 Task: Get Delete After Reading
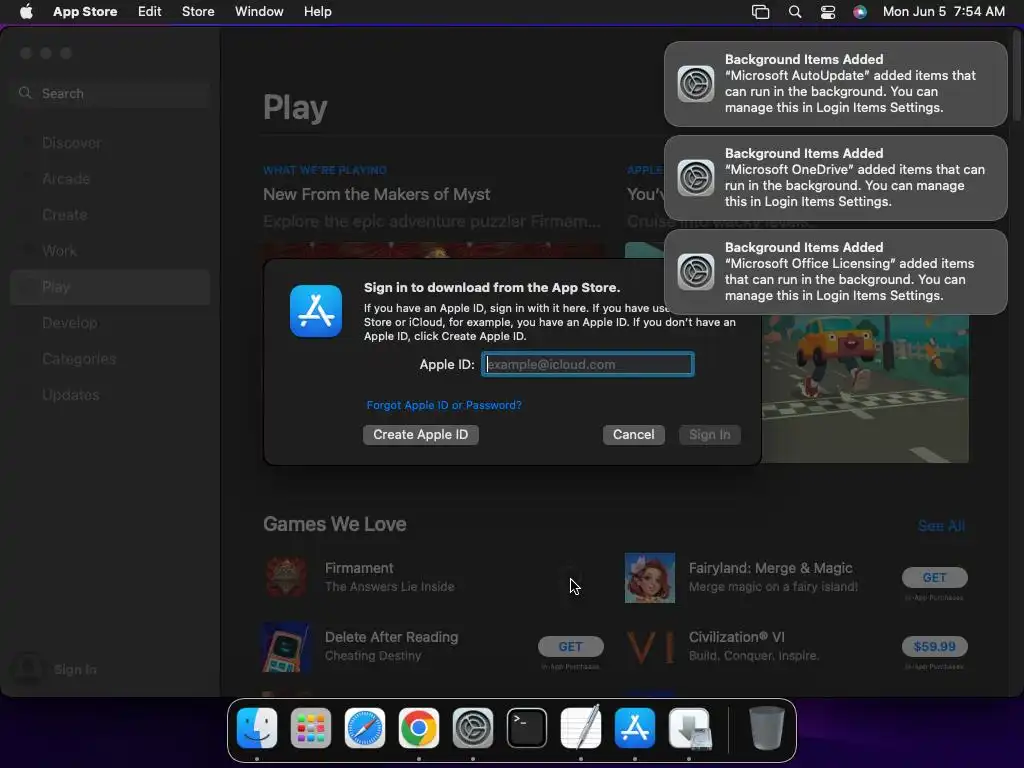coord(571,647)
